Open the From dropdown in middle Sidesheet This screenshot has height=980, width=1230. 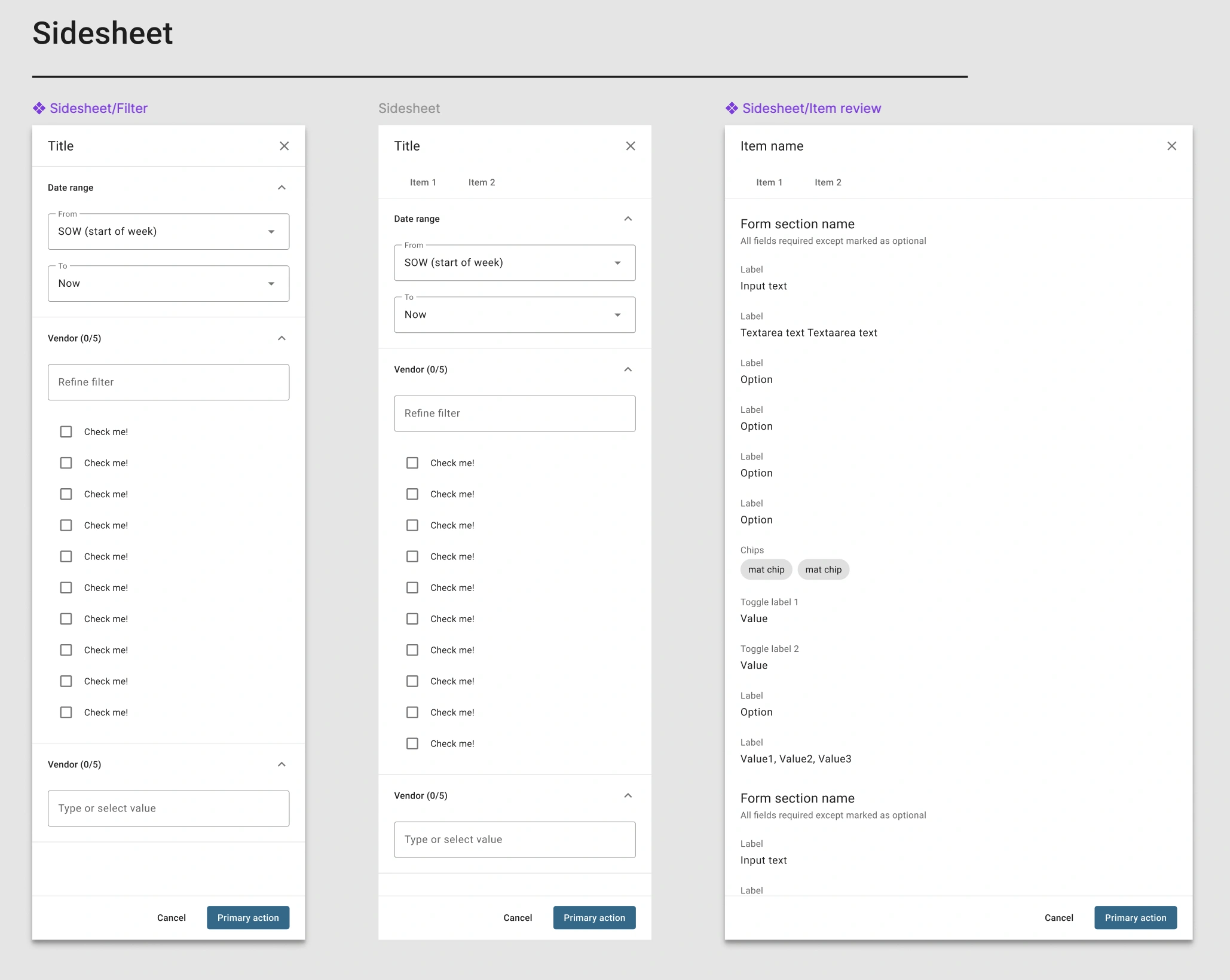point(515,262)
